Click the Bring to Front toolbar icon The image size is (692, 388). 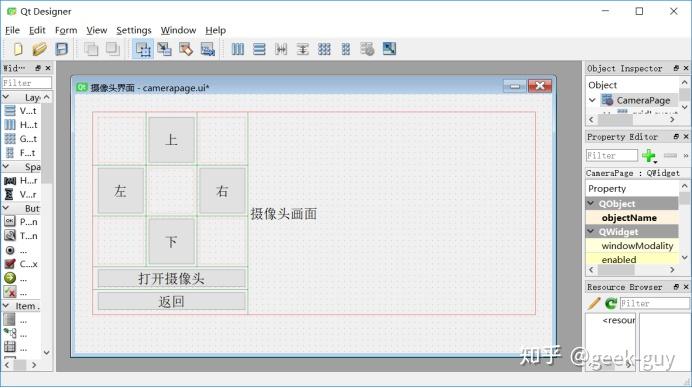tap(113, 49)
